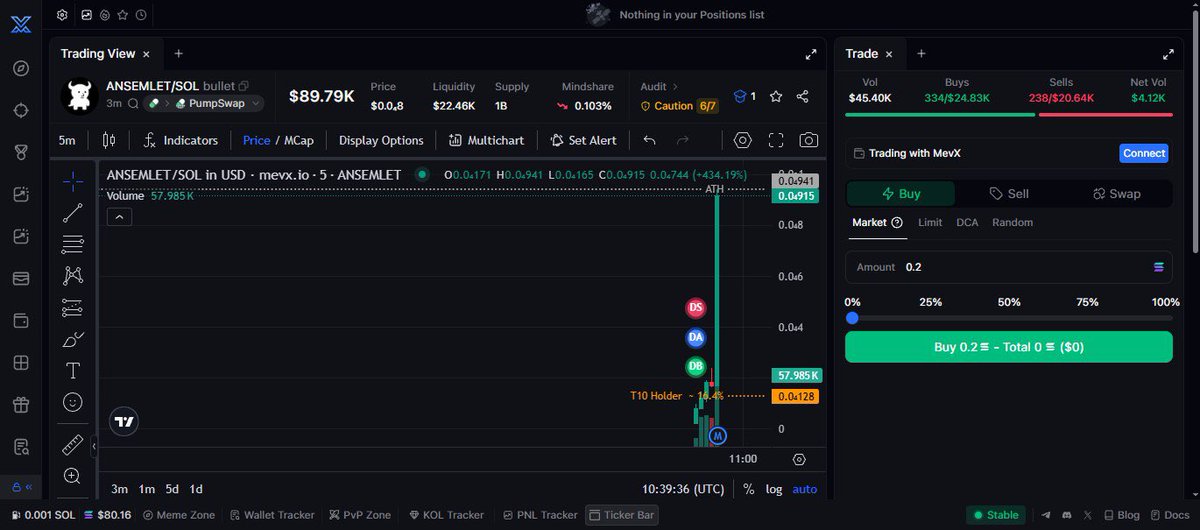Copy the bullet token address
This screenshot has width=1200, height=530.
click(243, 87)
